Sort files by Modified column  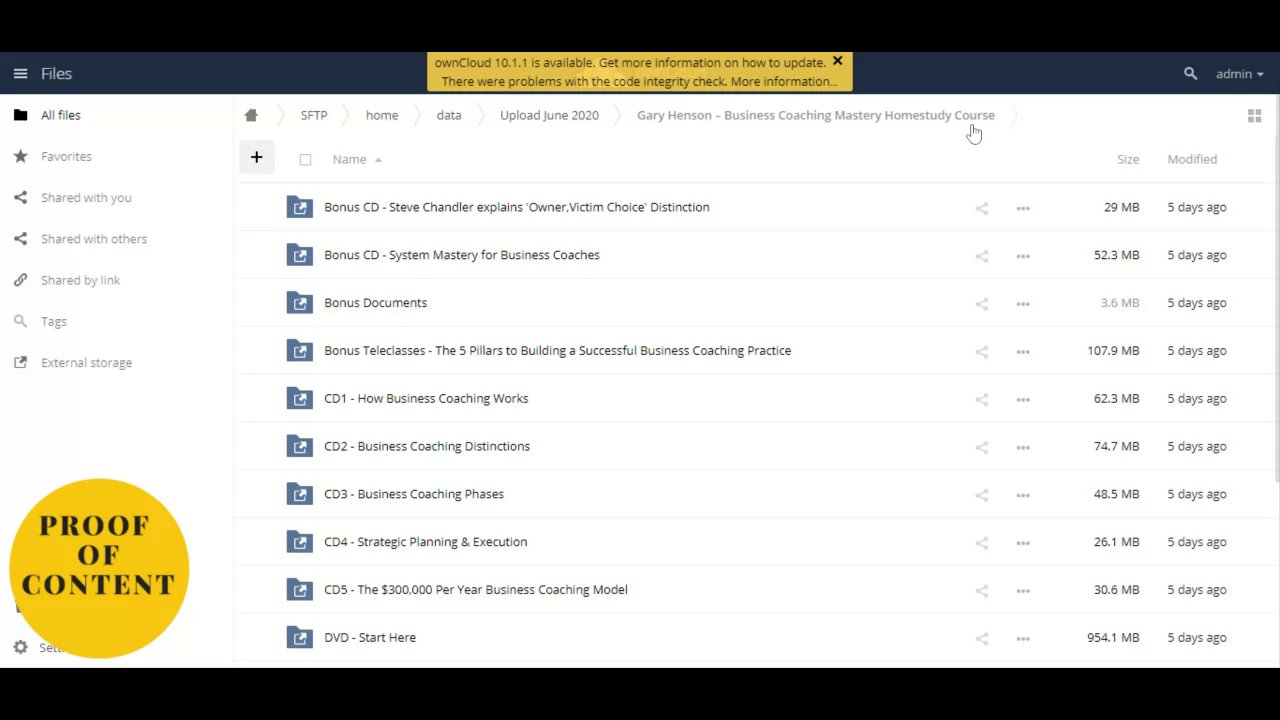(x=1192, y=159)
